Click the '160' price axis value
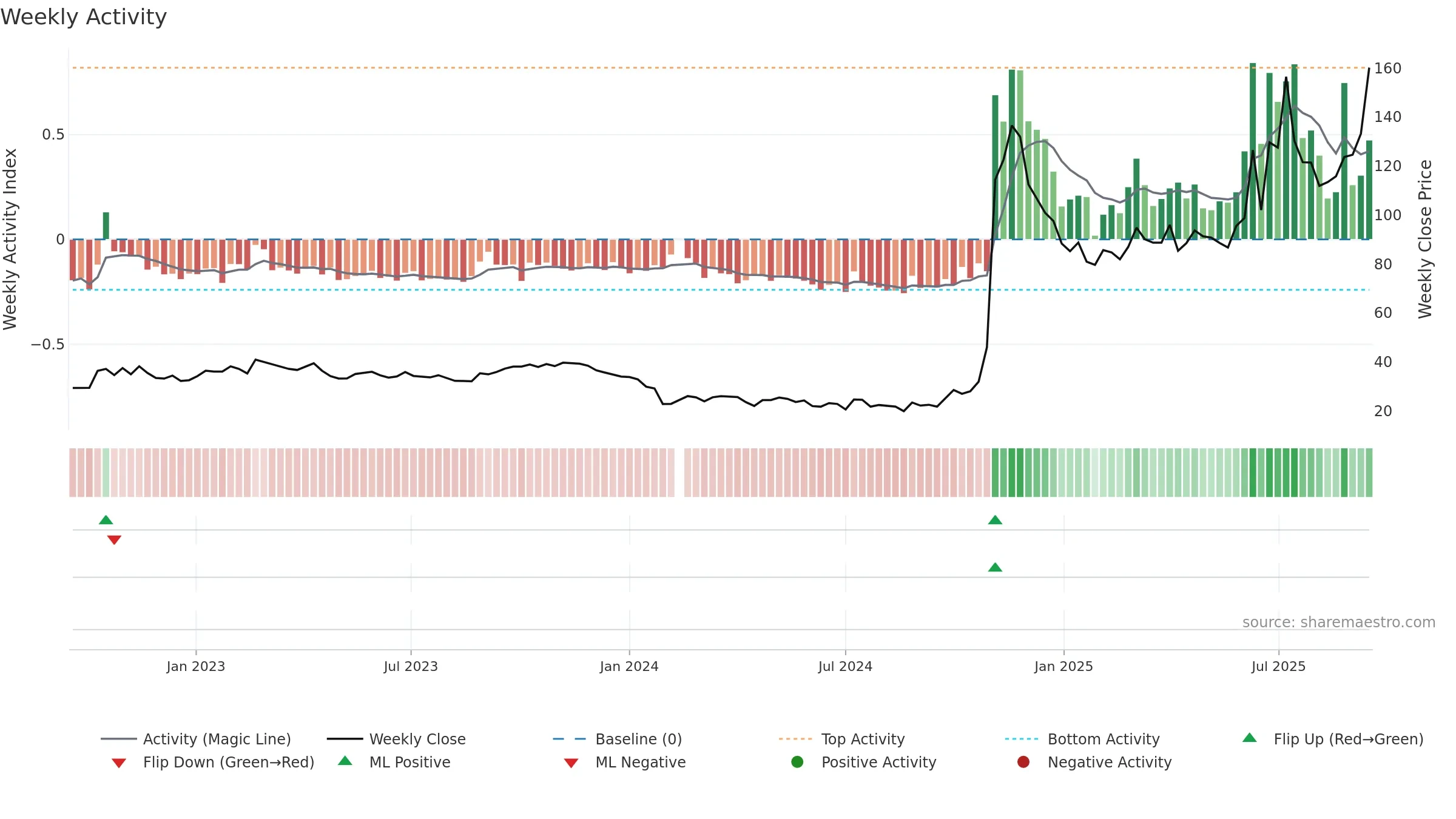This screenshot has height=819, width=1456. coord(1388,68)
